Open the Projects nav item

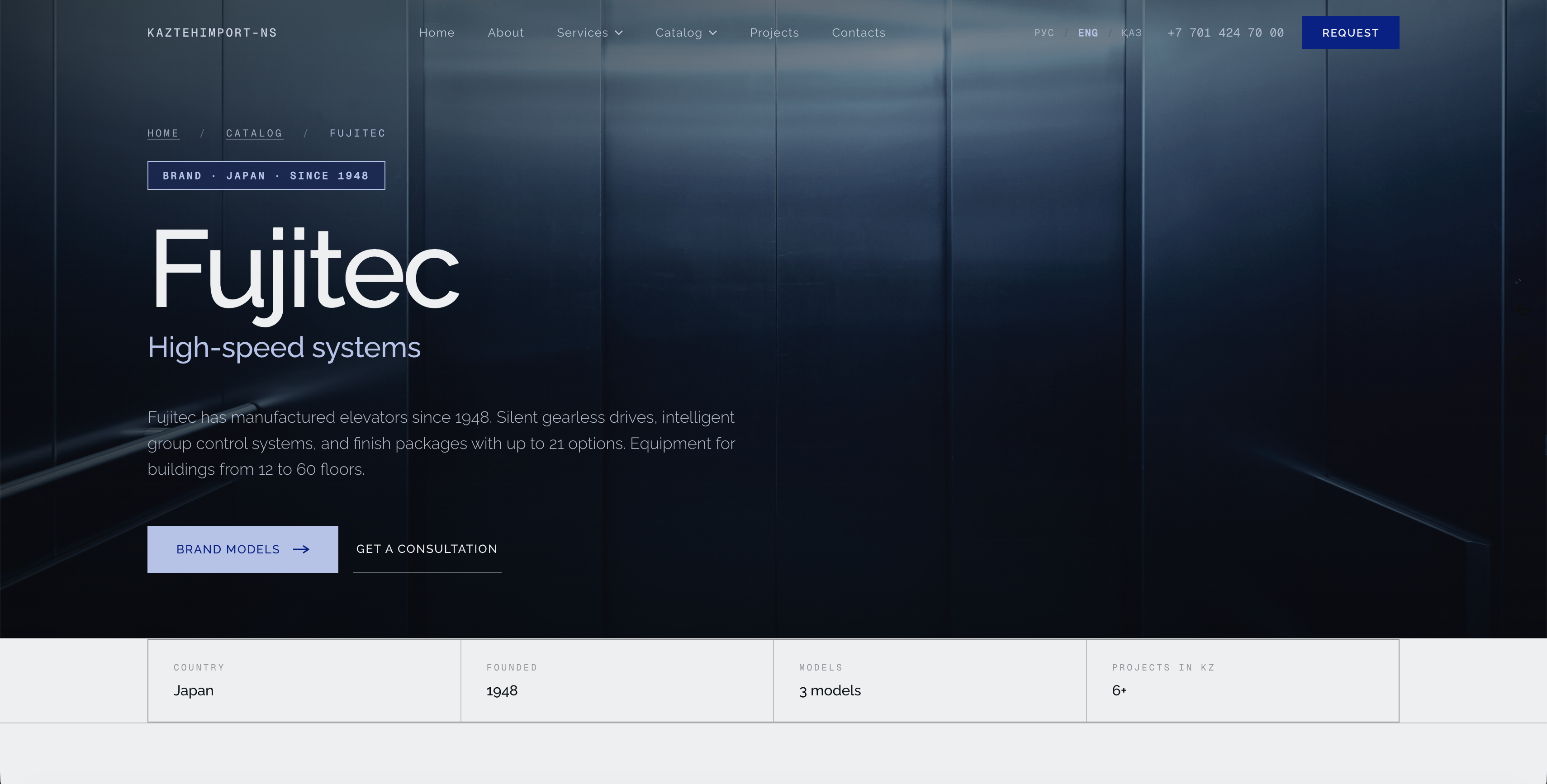[774, 33]
